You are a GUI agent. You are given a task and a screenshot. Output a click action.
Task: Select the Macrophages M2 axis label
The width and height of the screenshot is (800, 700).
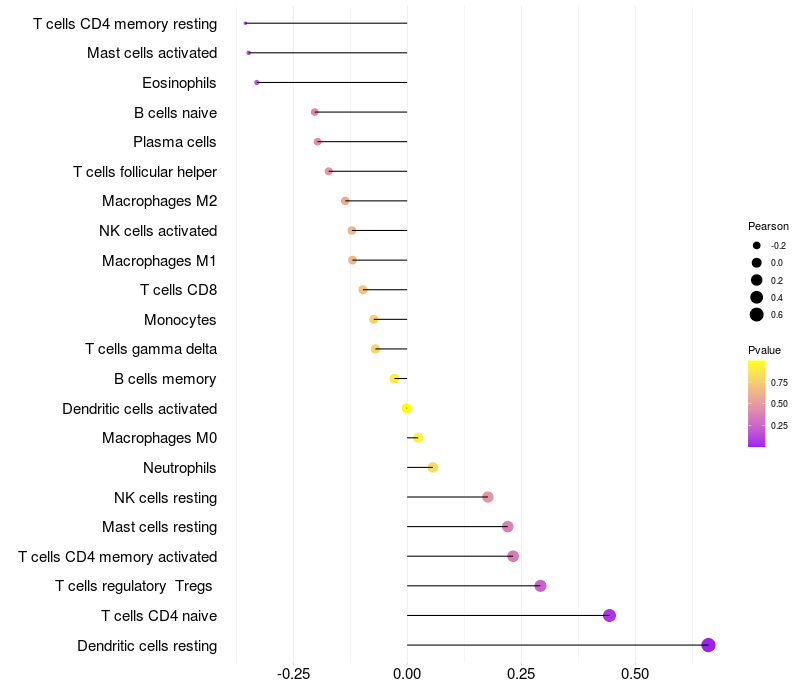click(x=159, y=201)
